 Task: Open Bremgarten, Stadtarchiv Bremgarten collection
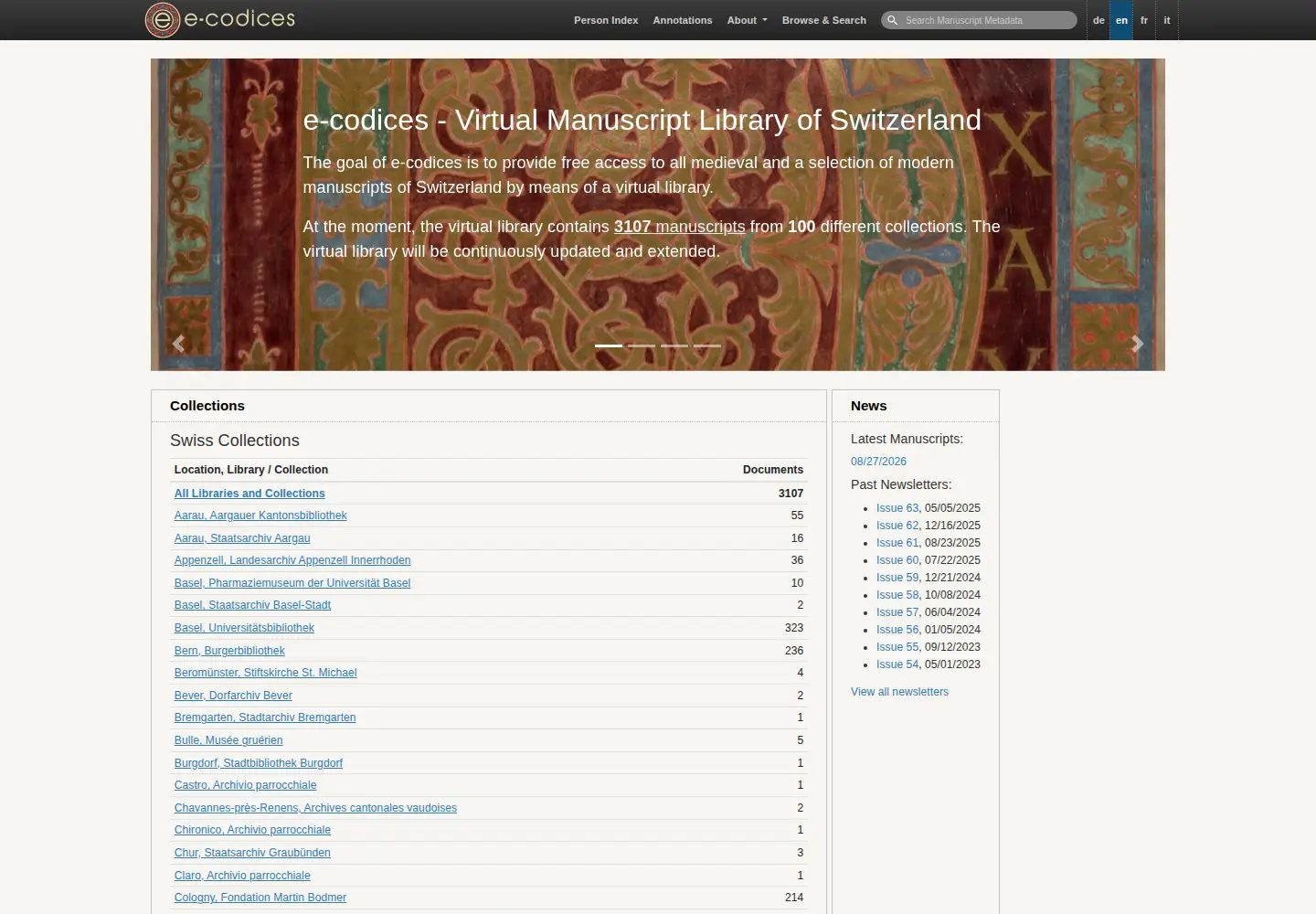click(265, 717)
